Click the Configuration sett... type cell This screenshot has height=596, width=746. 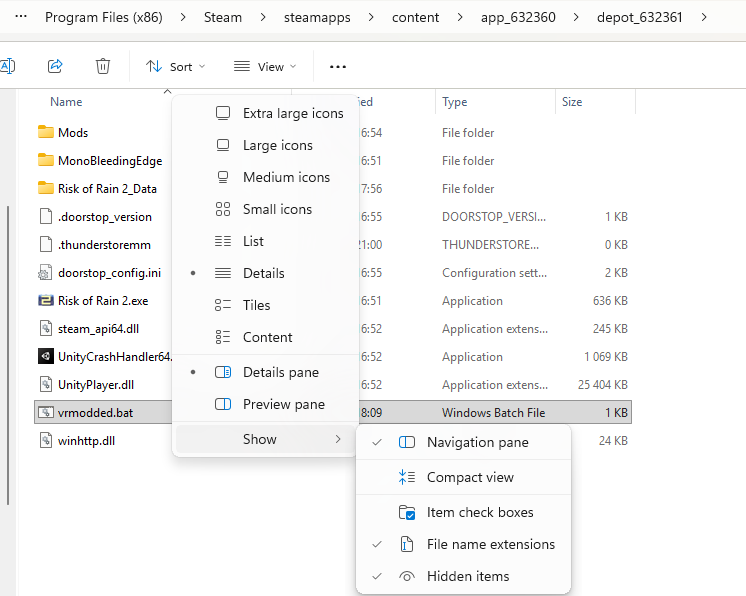pos(494,273)
